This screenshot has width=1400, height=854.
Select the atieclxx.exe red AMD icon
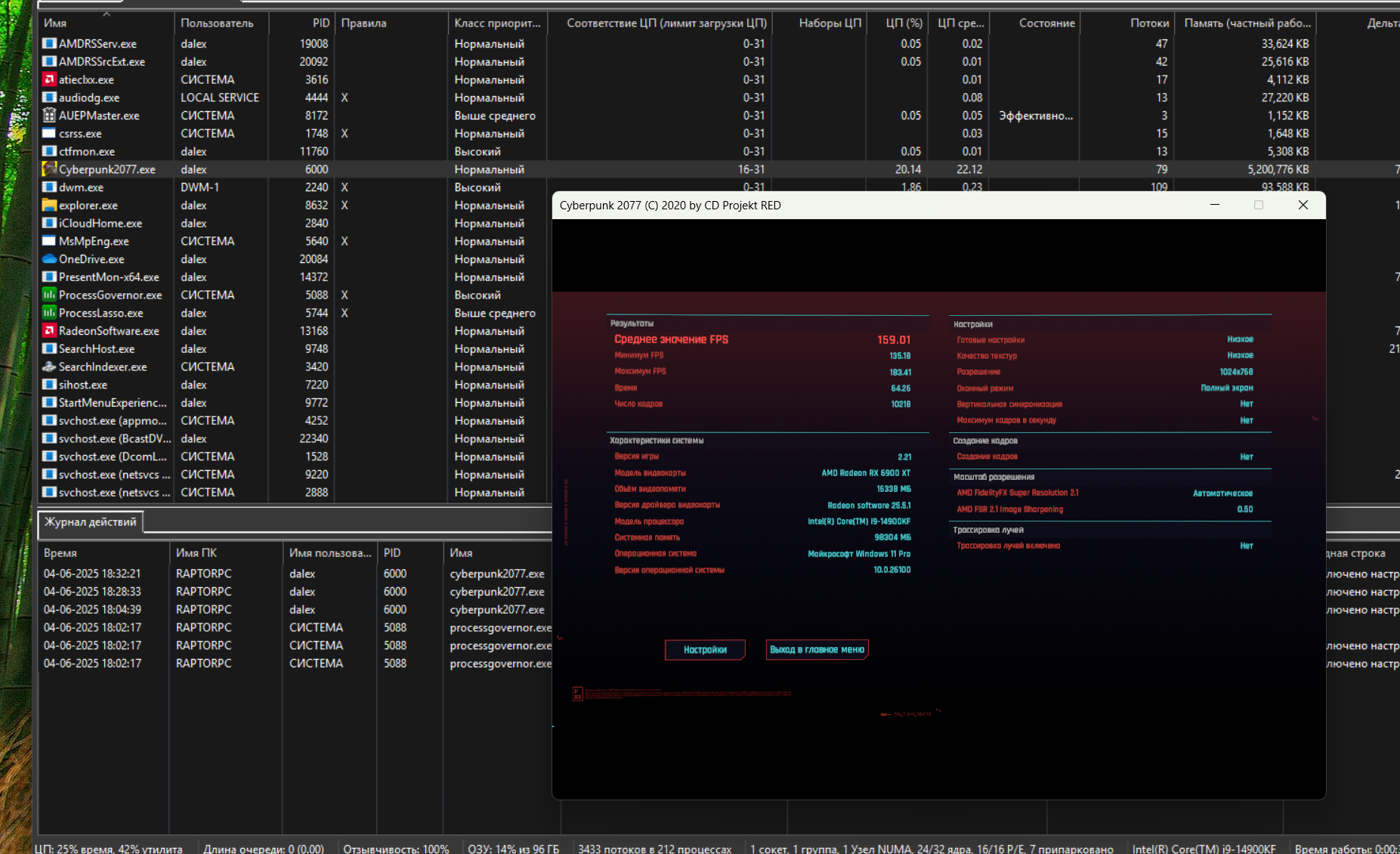click(49, 79)
